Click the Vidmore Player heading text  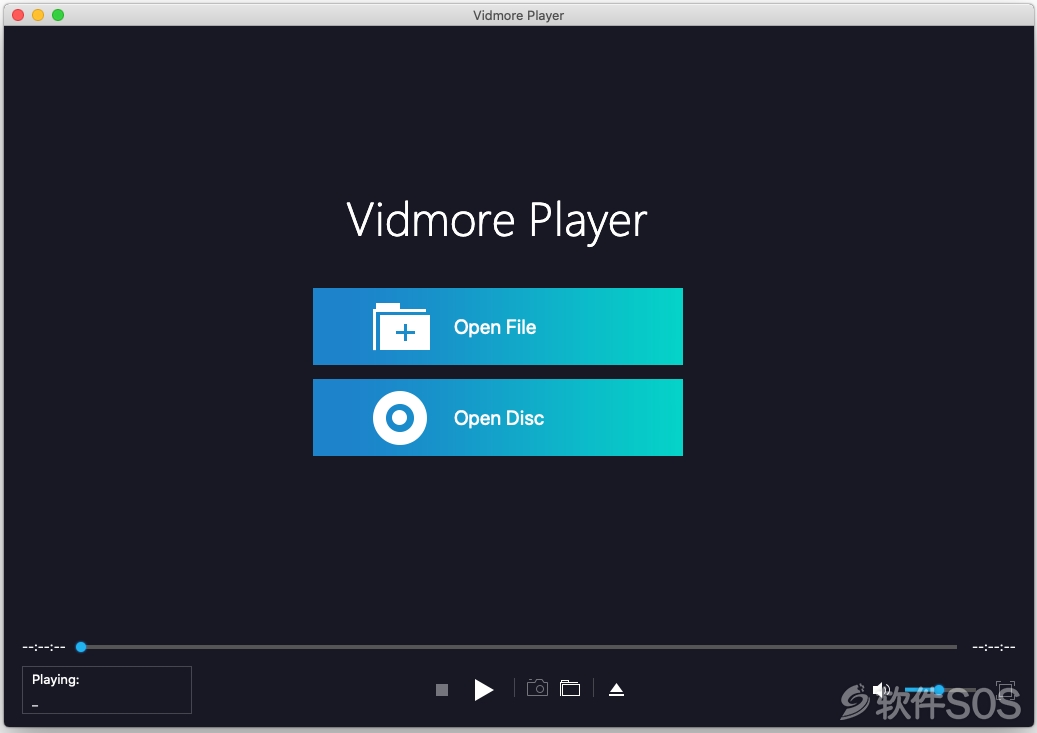[x=497, y=220]
